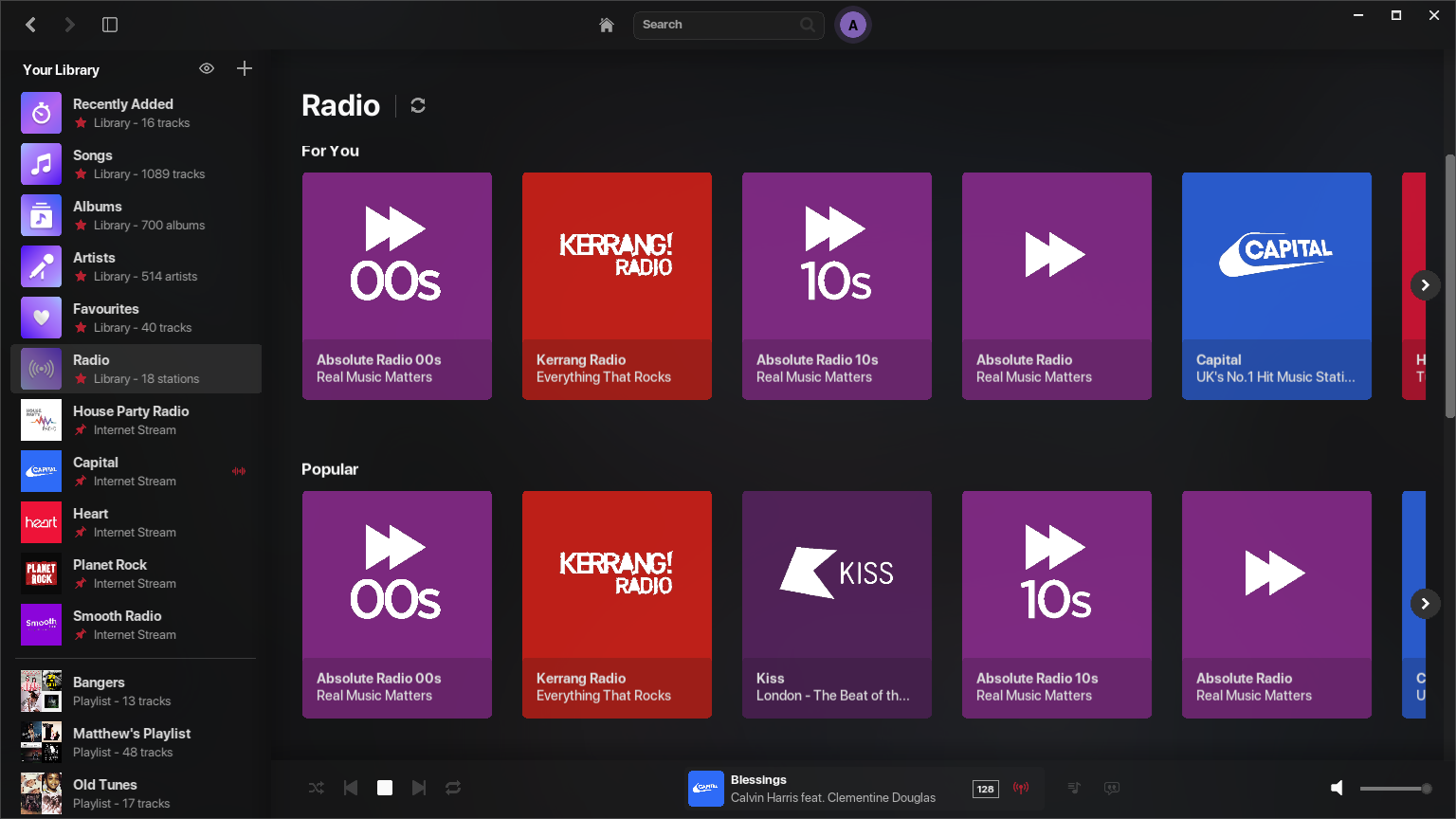1456x819 pixels.
Task: Click the Albums library icon
Action: (42, 215)
